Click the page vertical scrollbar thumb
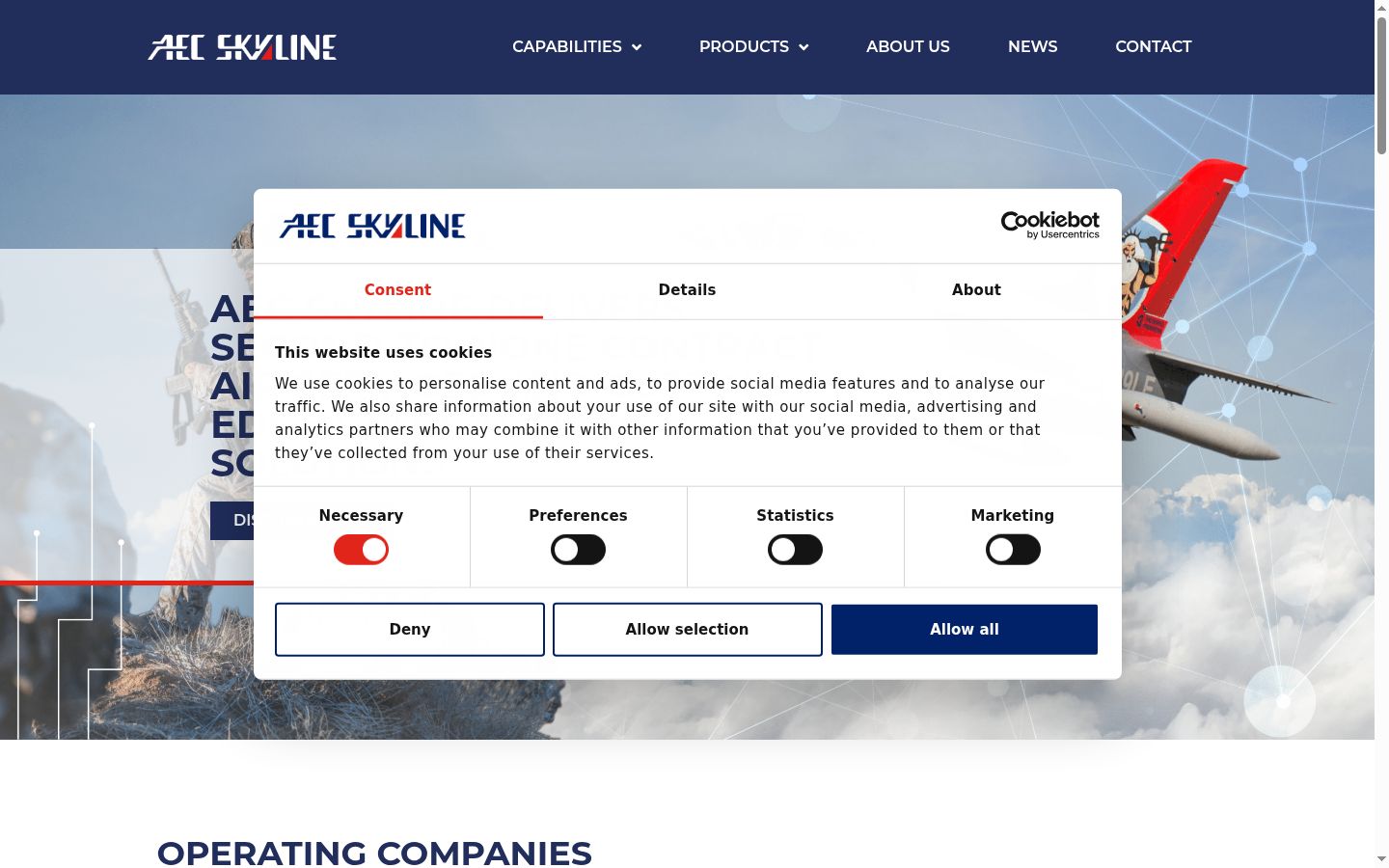 pos(1381,85)
